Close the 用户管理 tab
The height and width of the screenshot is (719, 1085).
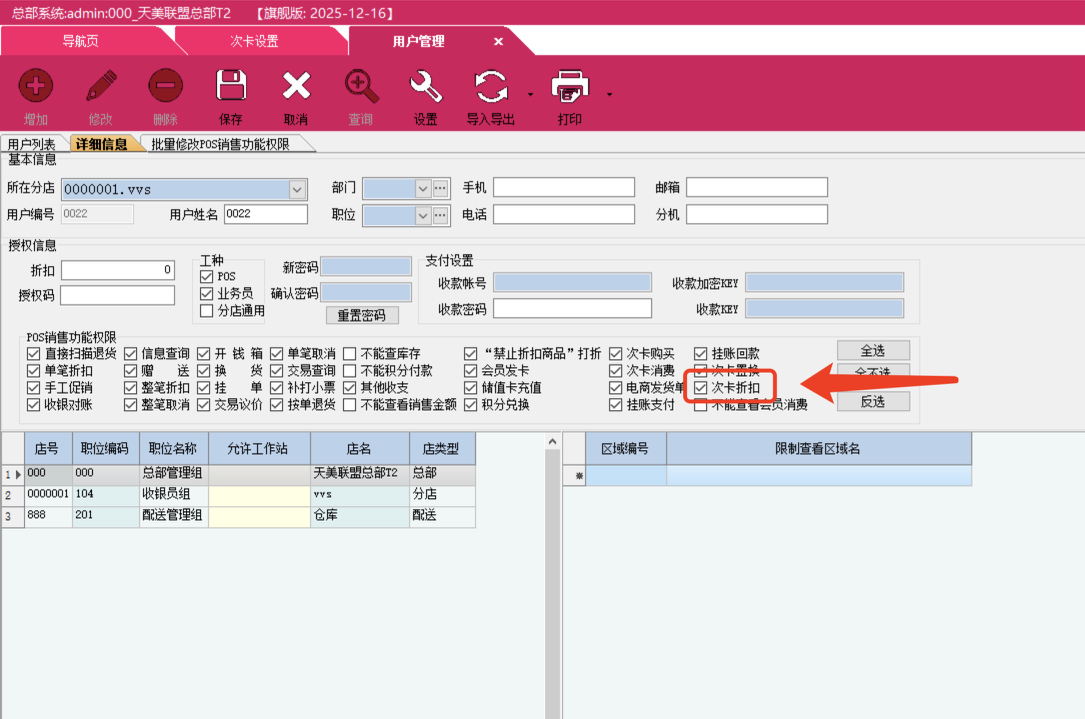coord(499,42)
